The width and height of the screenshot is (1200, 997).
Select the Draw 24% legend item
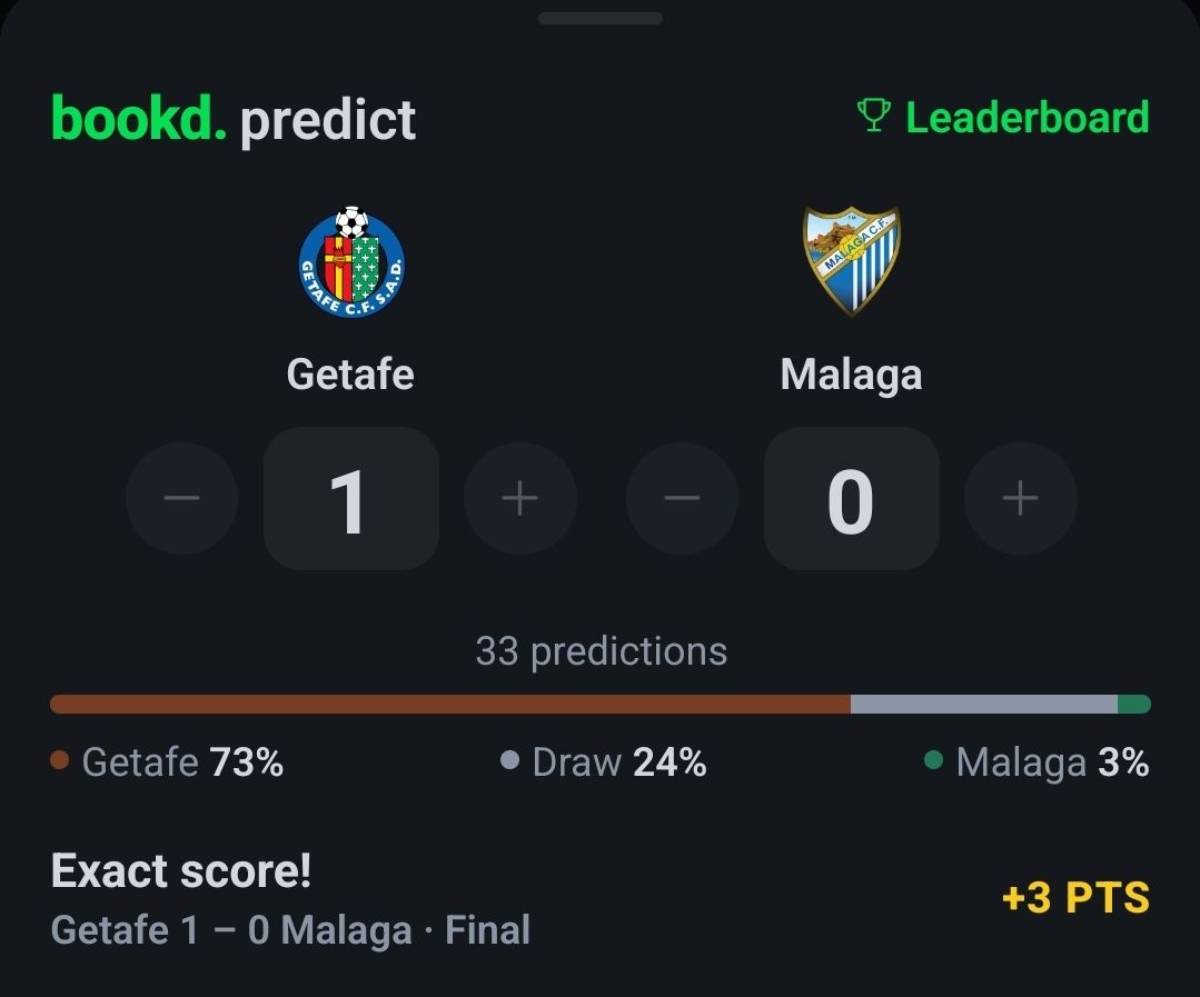[603, 763]
